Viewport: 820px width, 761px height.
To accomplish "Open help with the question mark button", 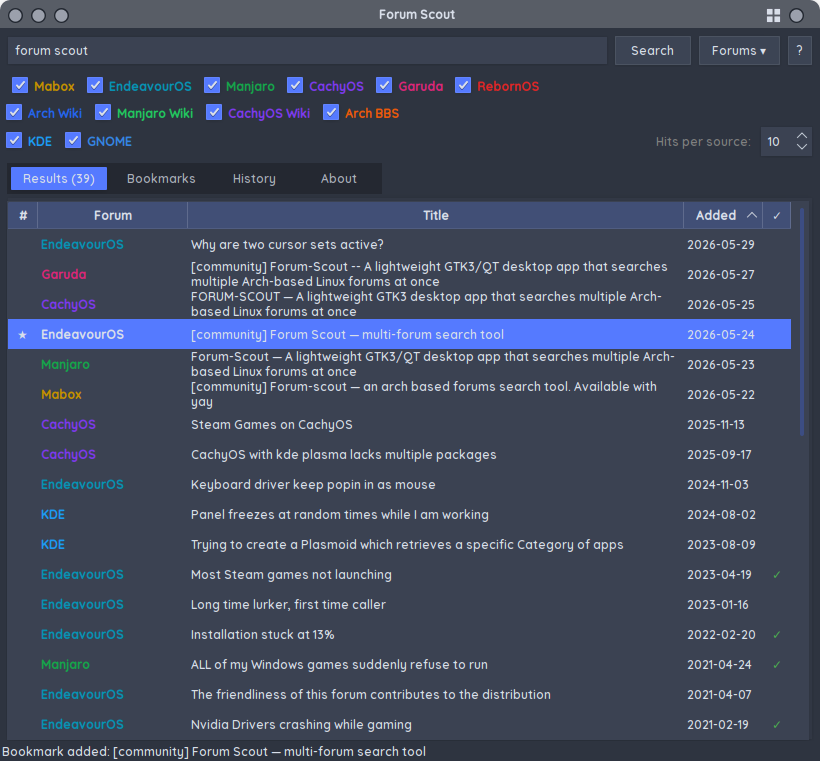I will coord(799,51).
